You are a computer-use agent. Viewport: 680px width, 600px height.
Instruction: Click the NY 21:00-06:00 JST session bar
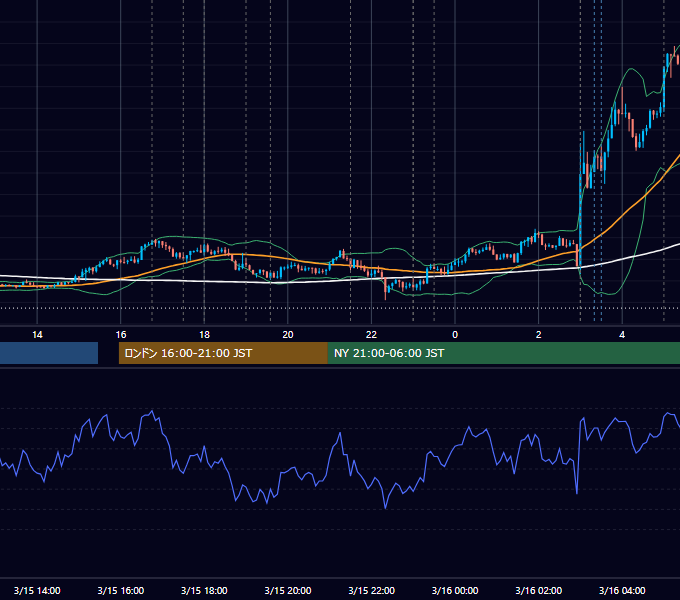(503, 353)
